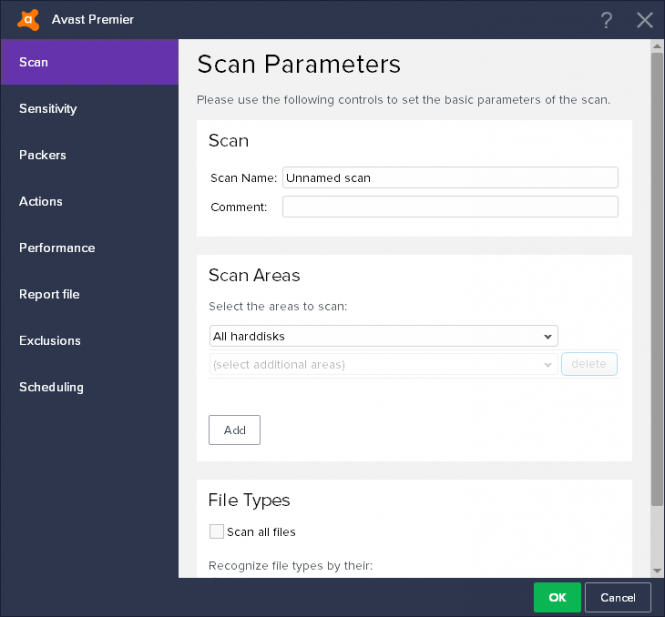
Task: Click the scrollbar up arrow
Action: pos(657,46)
